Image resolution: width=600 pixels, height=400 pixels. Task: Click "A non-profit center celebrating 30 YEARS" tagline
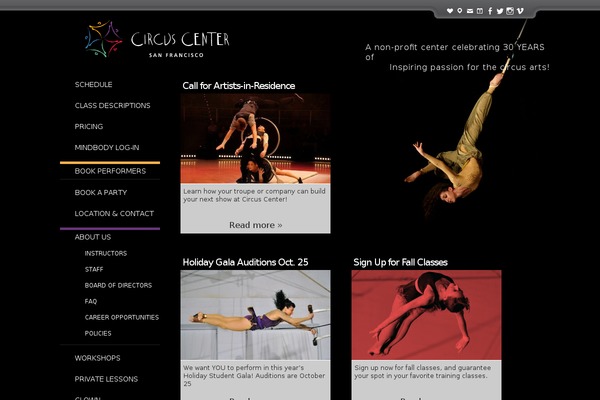coord(457,57)
